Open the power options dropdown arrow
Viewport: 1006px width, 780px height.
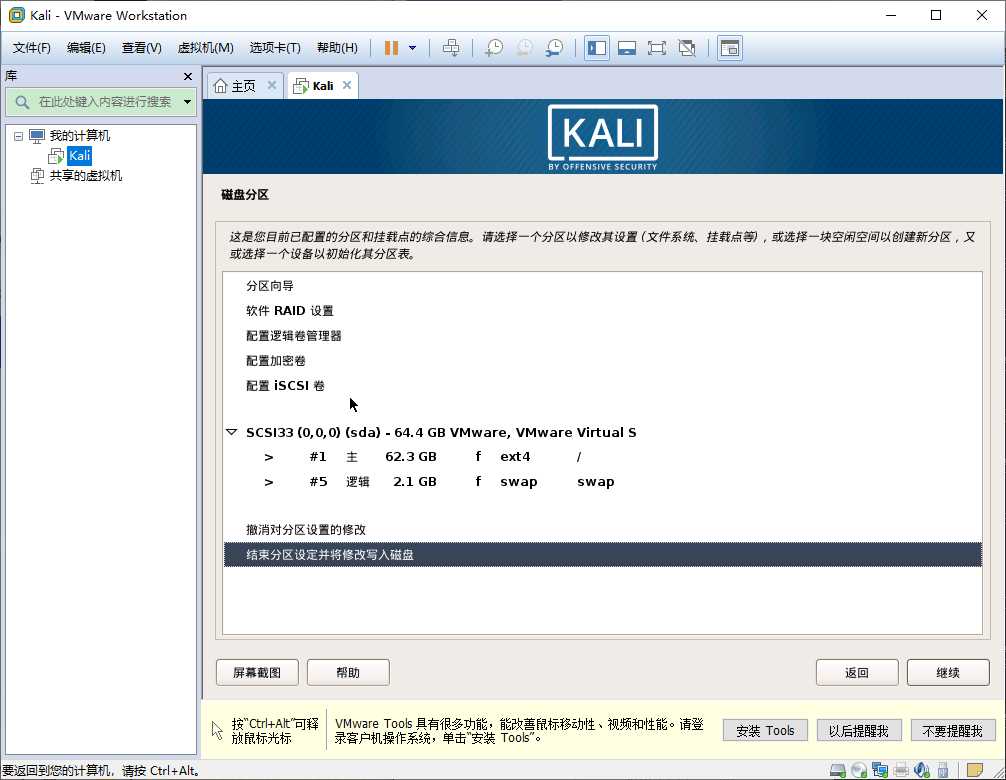(413, 48)
